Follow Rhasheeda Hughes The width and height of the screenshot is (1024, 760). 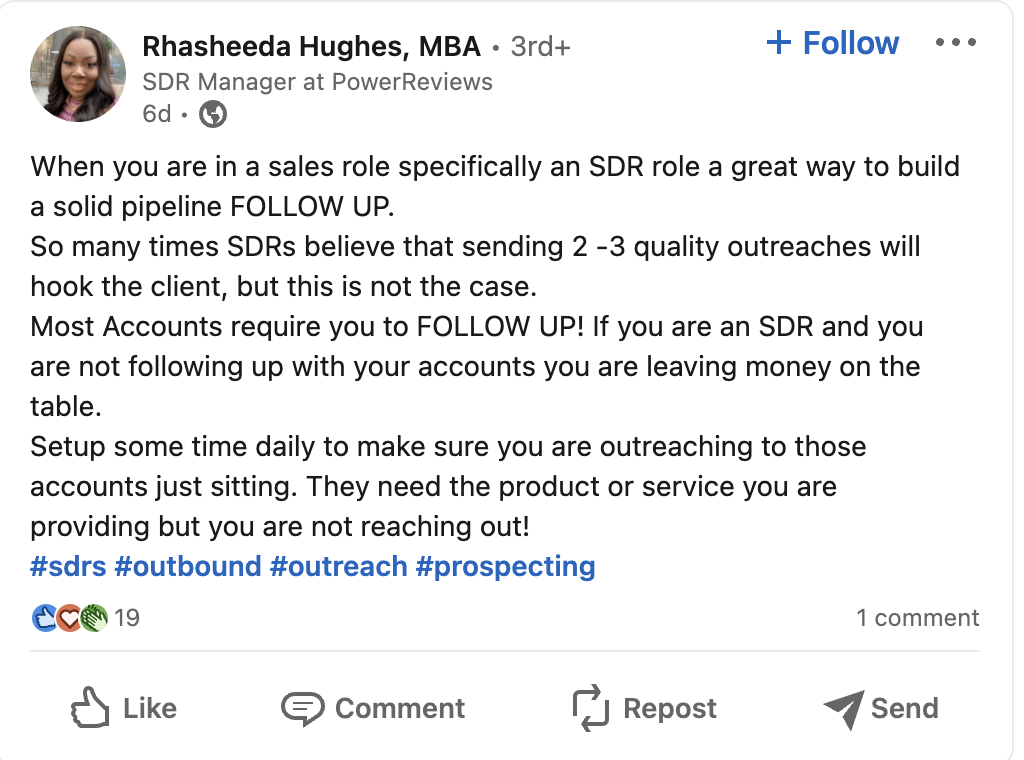(832, 43)
